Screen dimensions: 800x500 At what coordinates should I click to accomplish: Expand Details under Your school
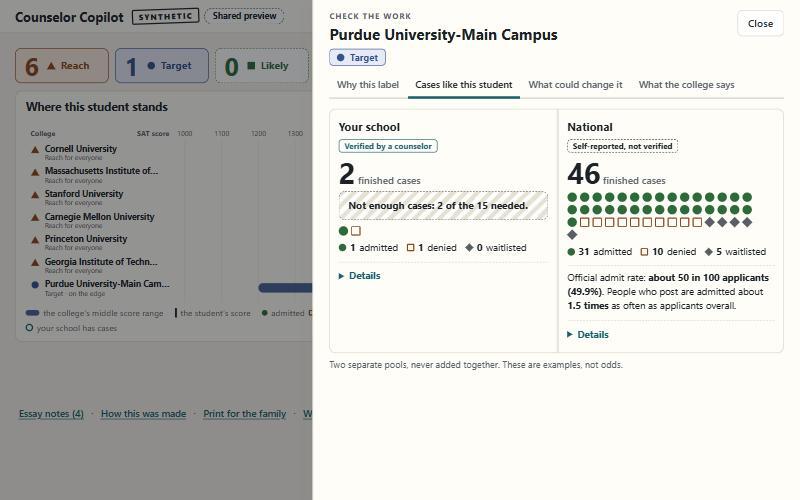point(360,276)
